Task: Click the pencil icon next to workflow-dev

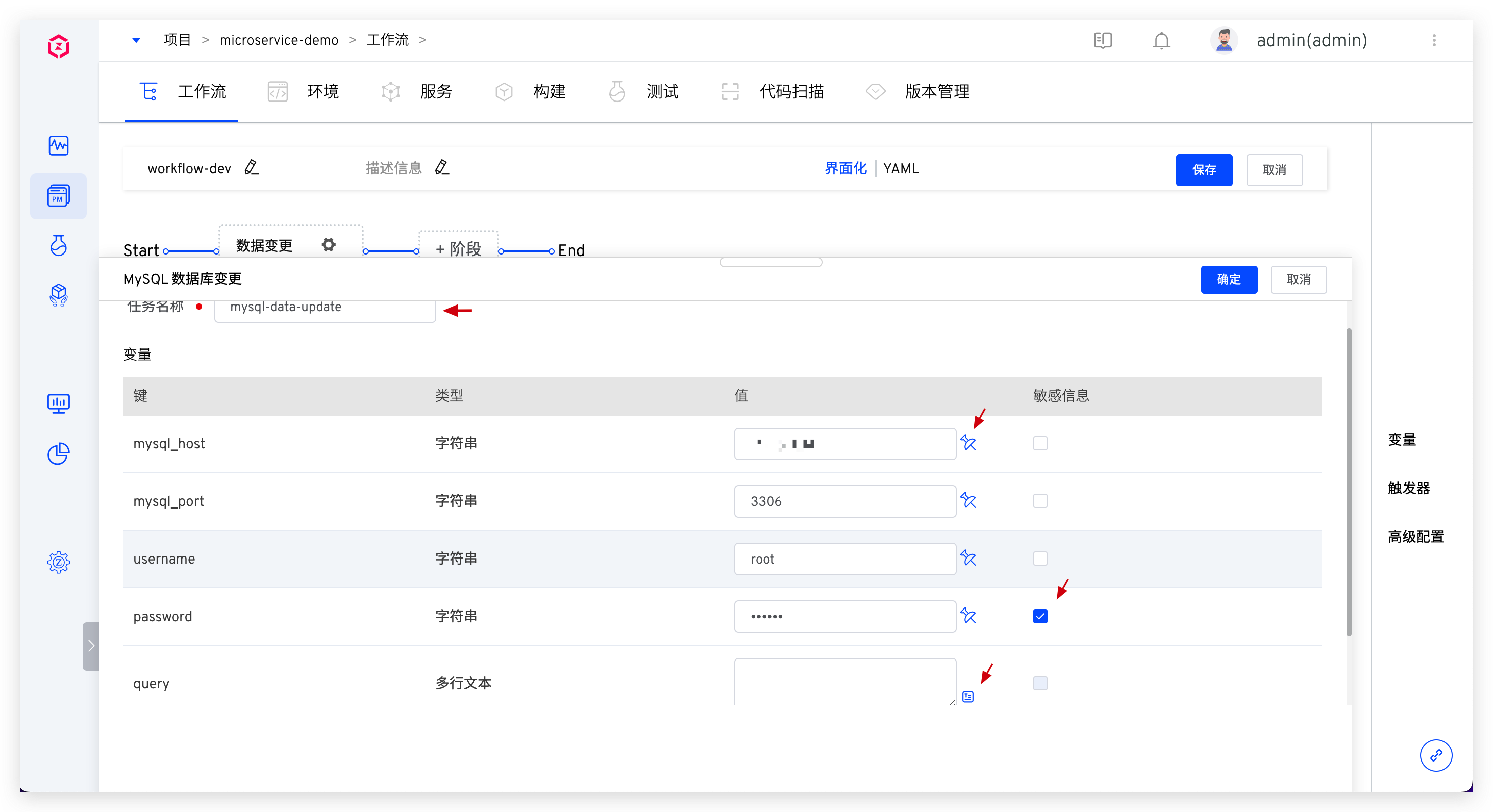Action: (252, 168)
